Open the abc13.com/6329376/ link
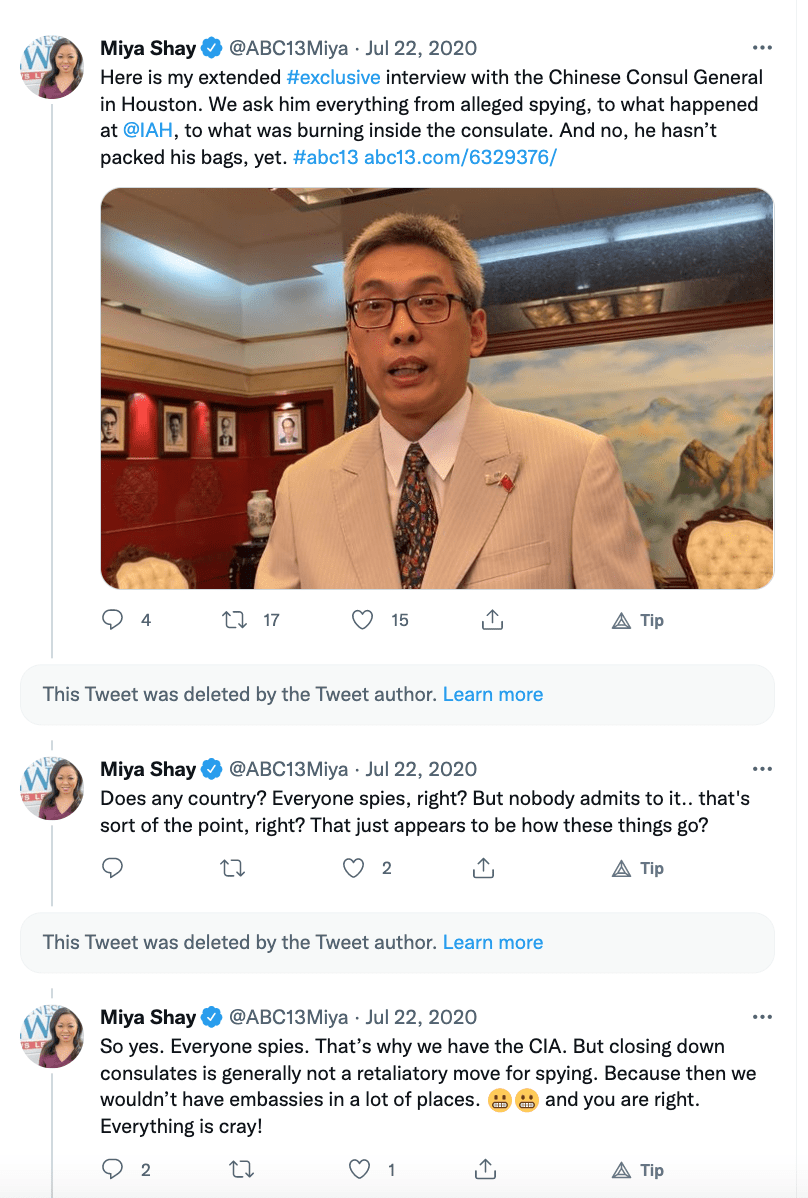This screenshot has height=1198, width=808. 460,157
